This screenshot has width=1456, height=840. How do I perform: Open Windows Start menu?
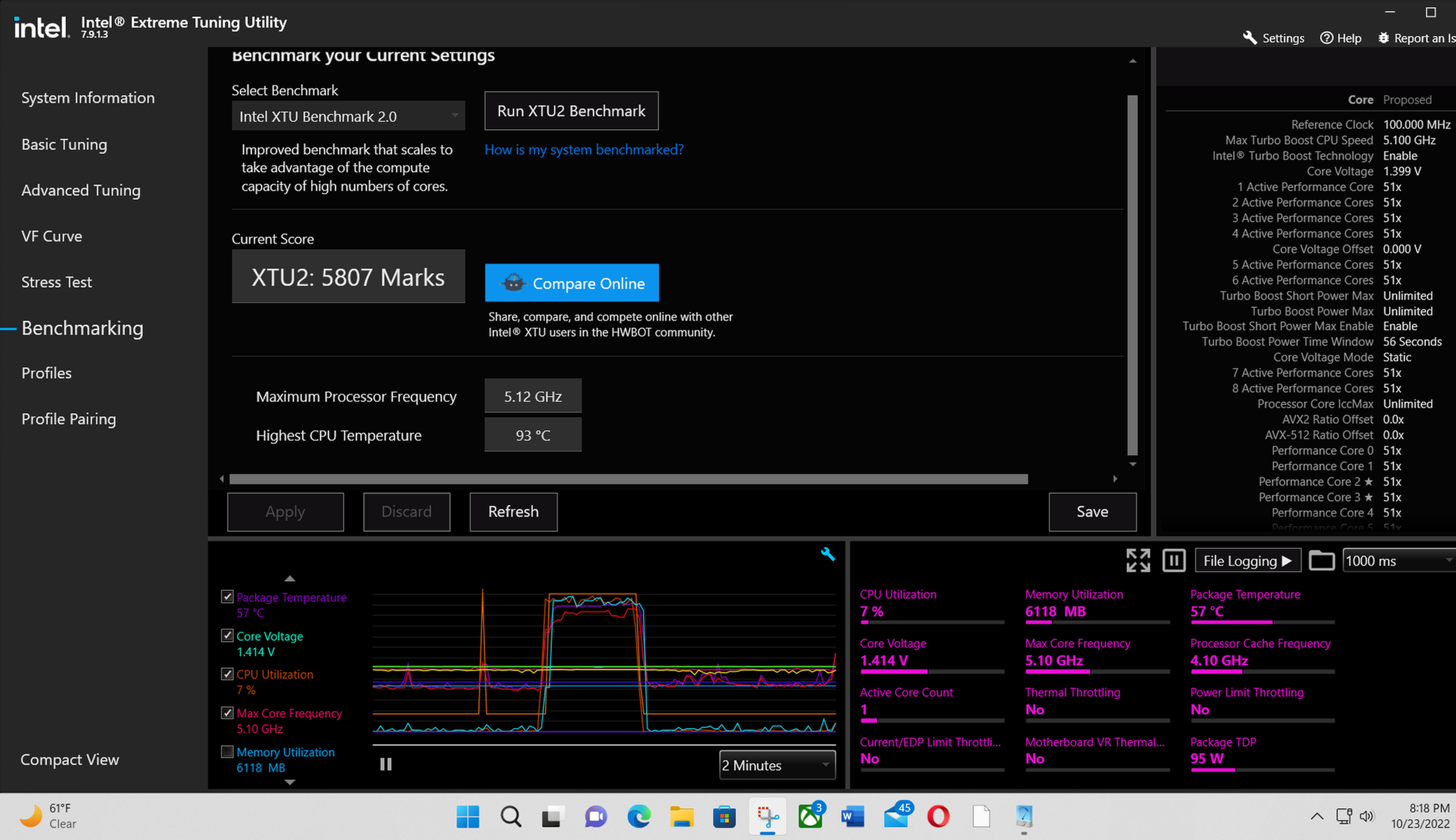point(468,817)
